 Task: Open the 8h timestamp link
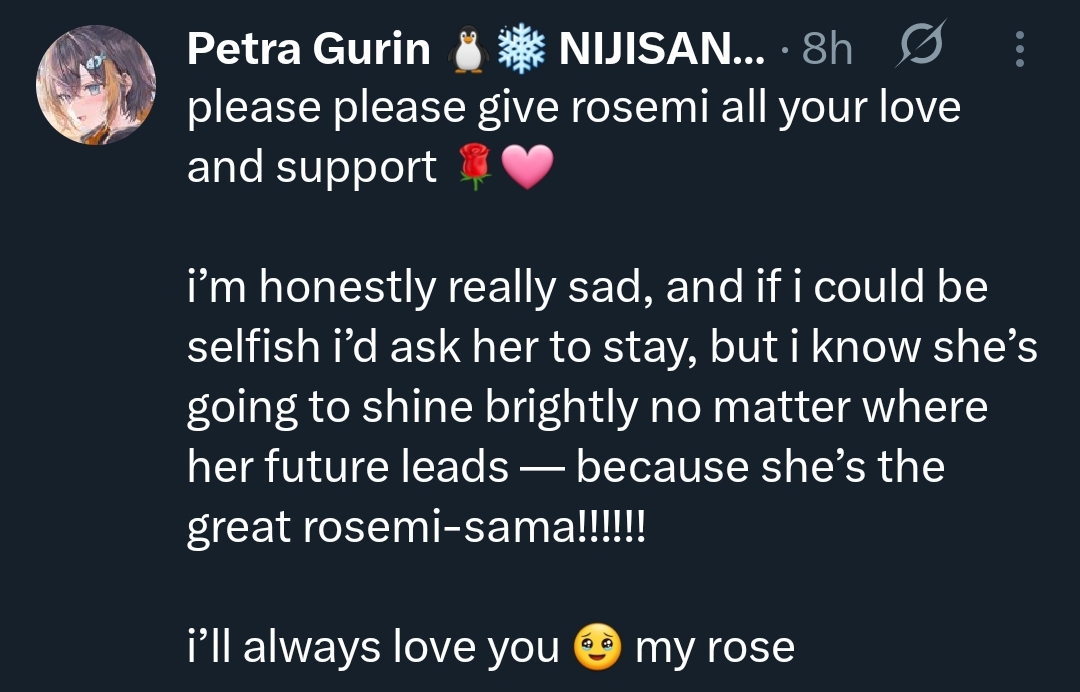pos(827,49)
